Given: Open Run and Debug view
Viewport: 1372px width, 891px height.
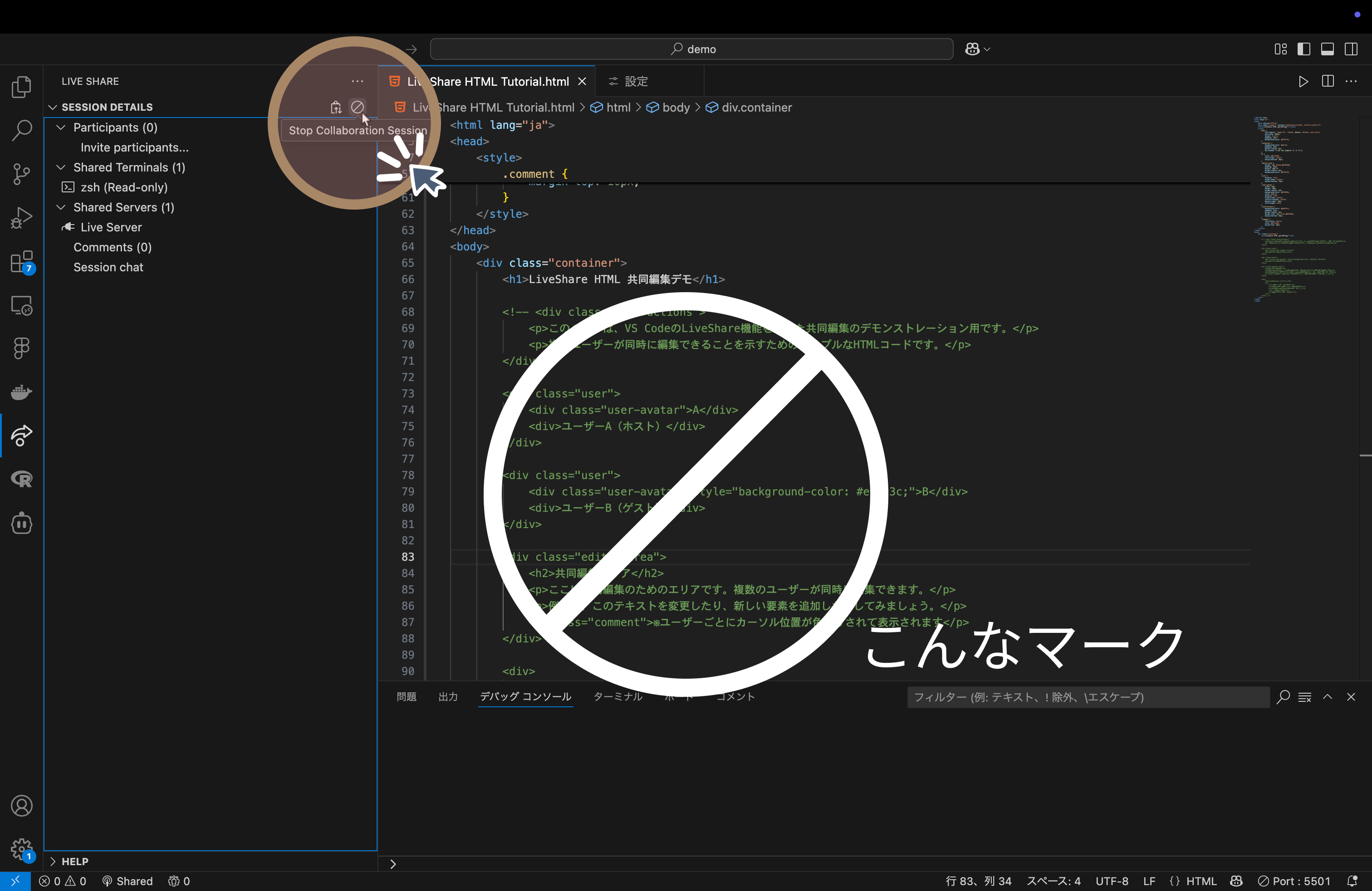Looking at the screenshot, I should (21, 217).
